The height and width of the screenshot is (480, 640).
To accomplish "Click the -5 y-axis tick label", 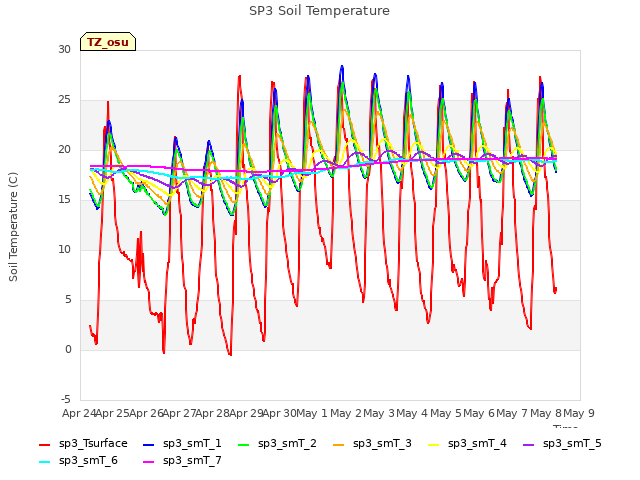I will [x=66, y=400].
